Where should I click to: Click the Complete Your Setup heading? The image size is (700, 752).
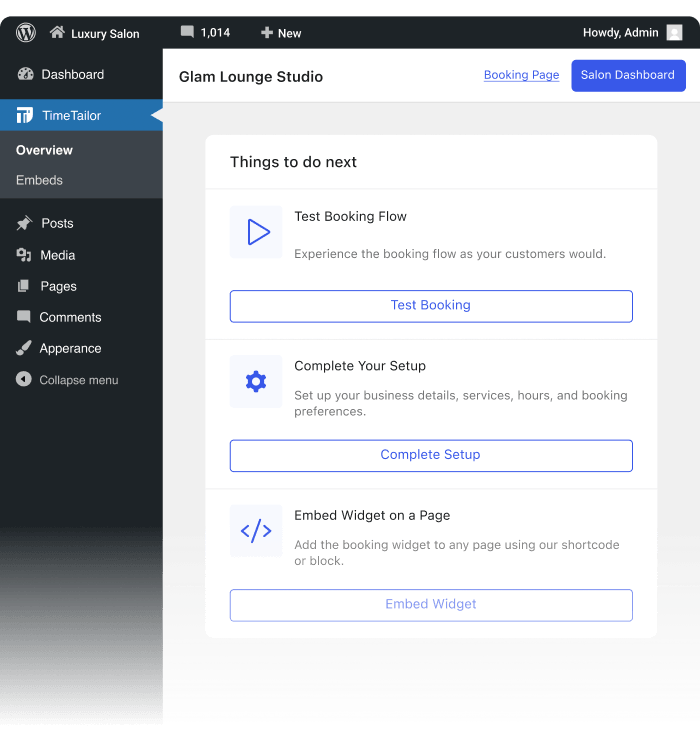coord(360,366)
